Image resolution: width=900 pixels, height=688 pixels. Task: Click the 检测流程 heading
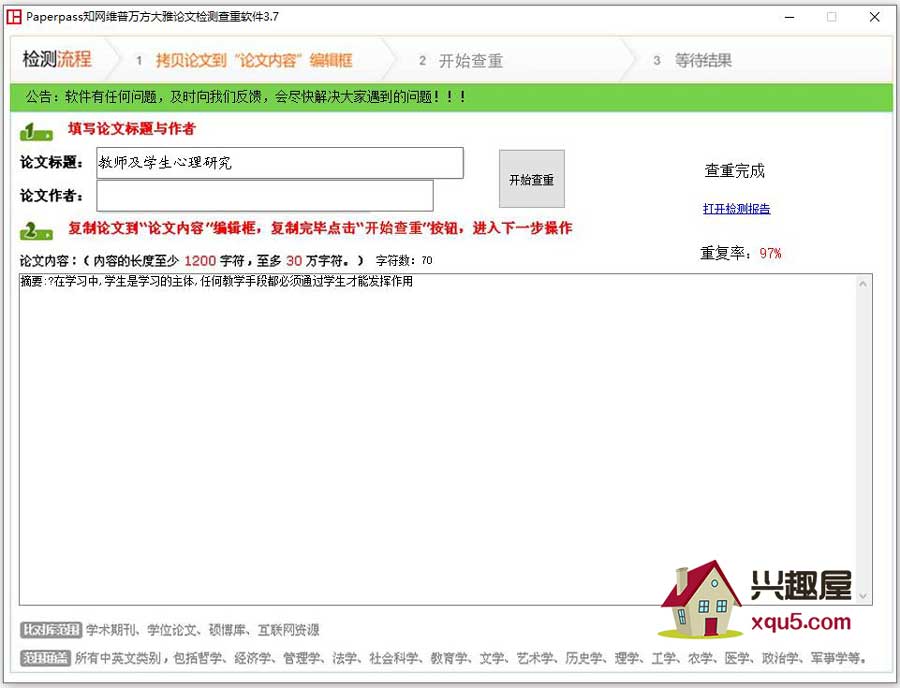57,59
